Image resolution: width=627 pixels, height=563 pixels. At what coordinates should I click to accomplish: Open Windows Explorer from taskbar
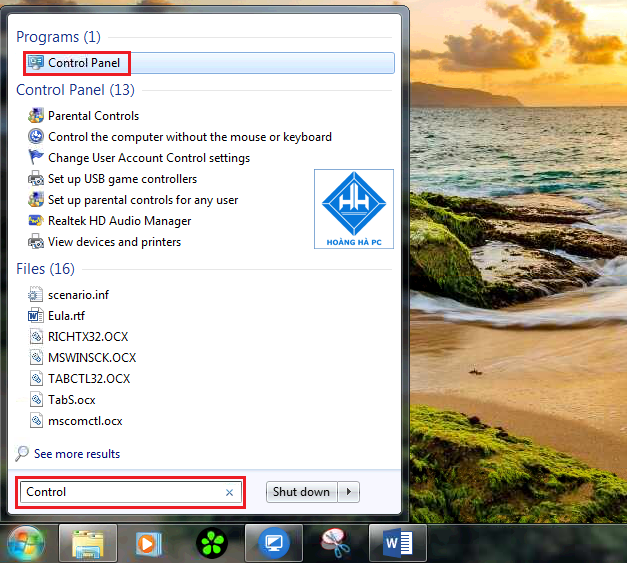[x=88, y=544]
